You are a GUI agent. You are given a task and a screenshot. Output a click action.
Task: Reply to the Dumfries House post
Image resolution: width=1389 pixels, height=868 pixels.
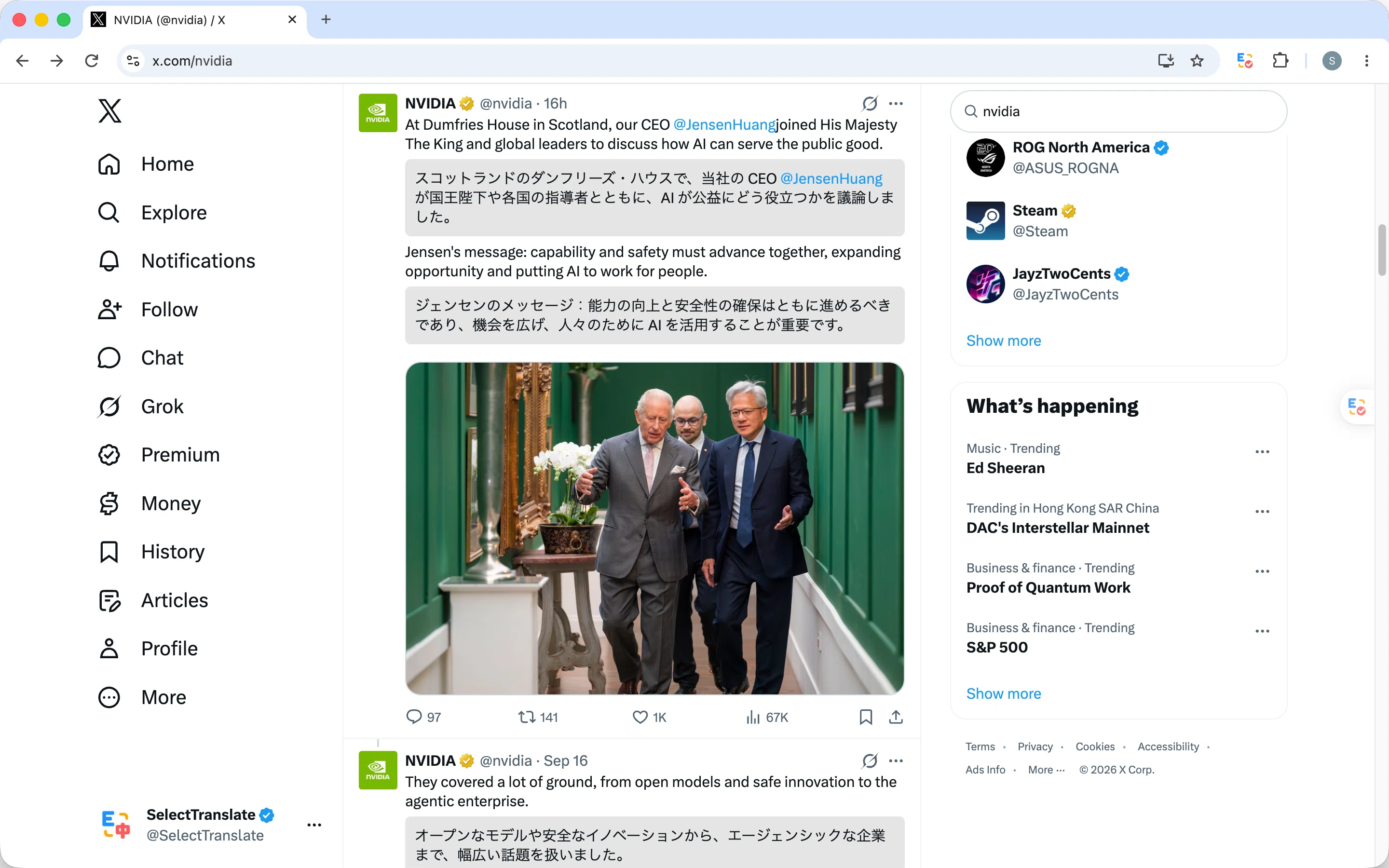pyautogui.click(x=423, y=717)
